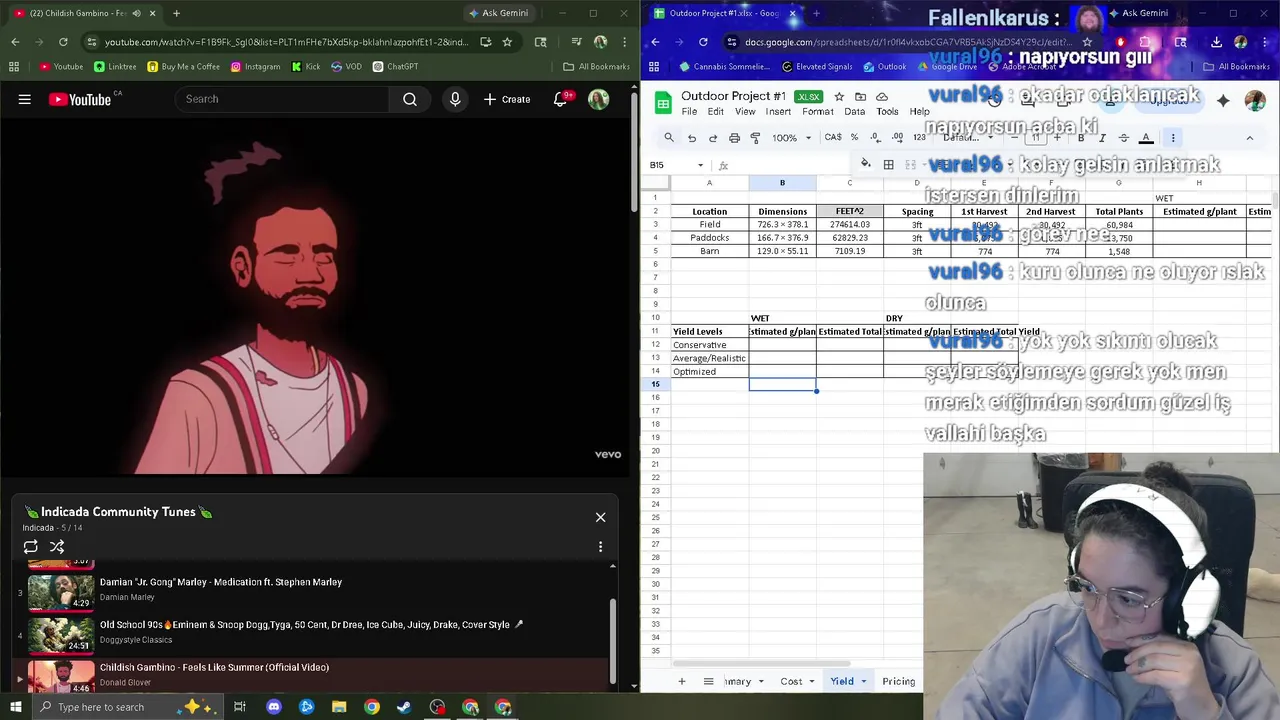Open the Sheets View menu
This screenshot has height=720, width=1280.
tap(745, 112)
